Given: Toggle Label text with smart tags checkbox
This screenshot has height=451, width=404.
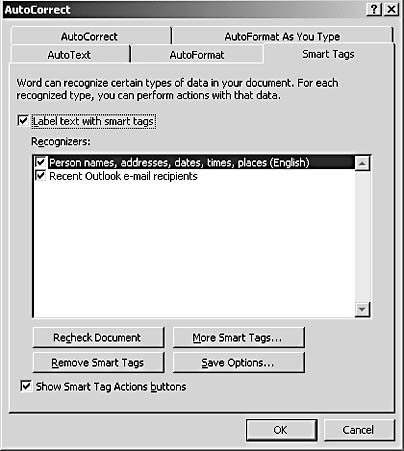Looking at the screenshot, I should tap(23, 121).
